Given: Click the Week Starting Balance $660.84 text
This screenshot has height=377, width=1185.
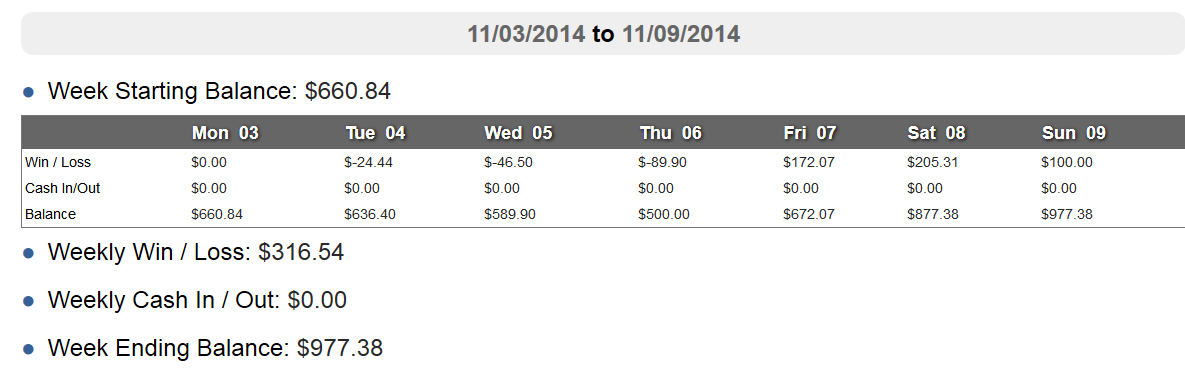Looking at the screenshot, I should 219,91.
